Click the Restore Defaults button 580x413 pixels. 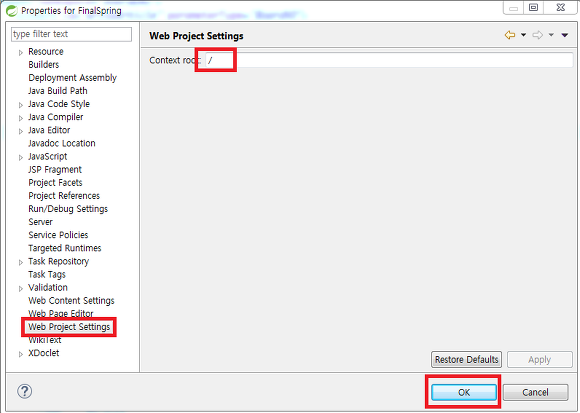coord(466,359)
